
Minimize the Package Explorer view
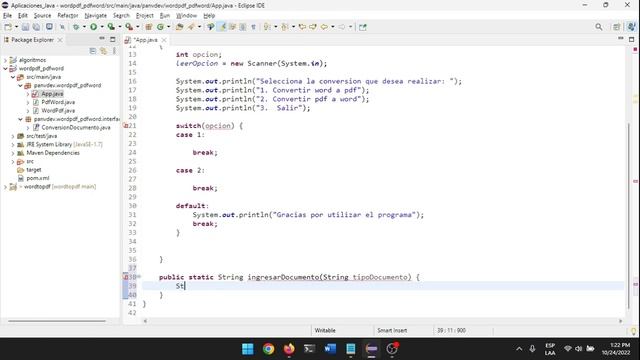pyautogui.click(x=102, y=39)
